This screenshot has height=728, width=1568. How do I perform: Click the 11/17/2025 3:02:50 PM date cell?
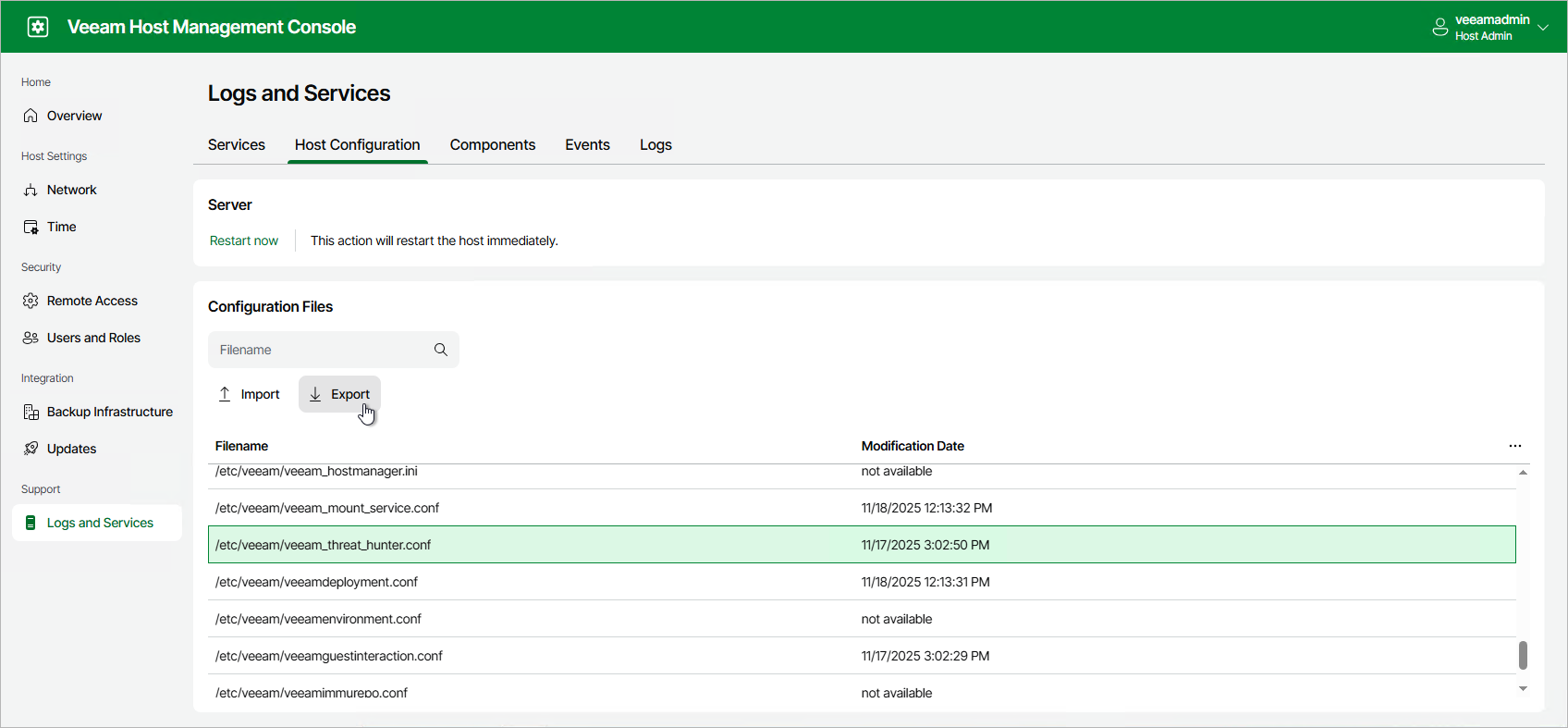point(925,545)
